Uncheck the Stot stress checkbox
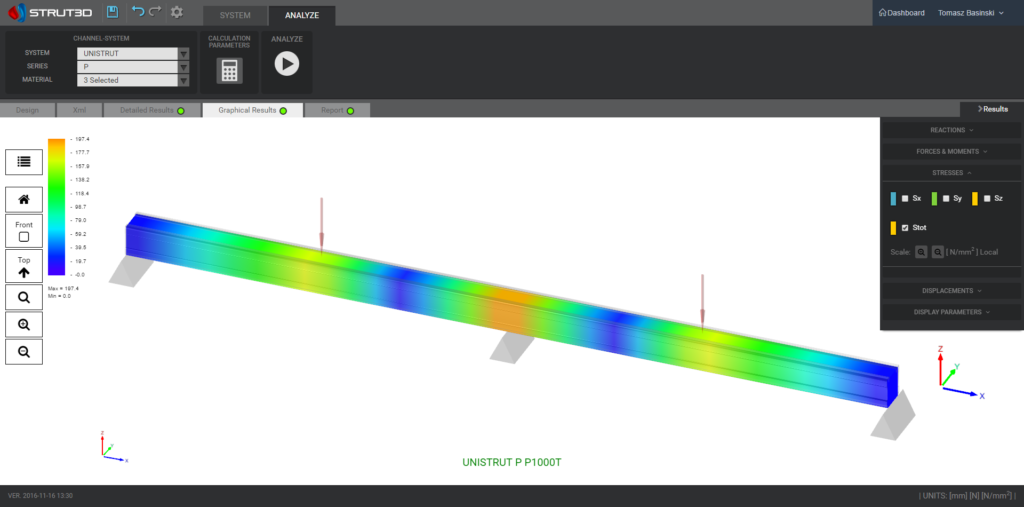This screenshot has width=1024, height=507. coord(905,228)
